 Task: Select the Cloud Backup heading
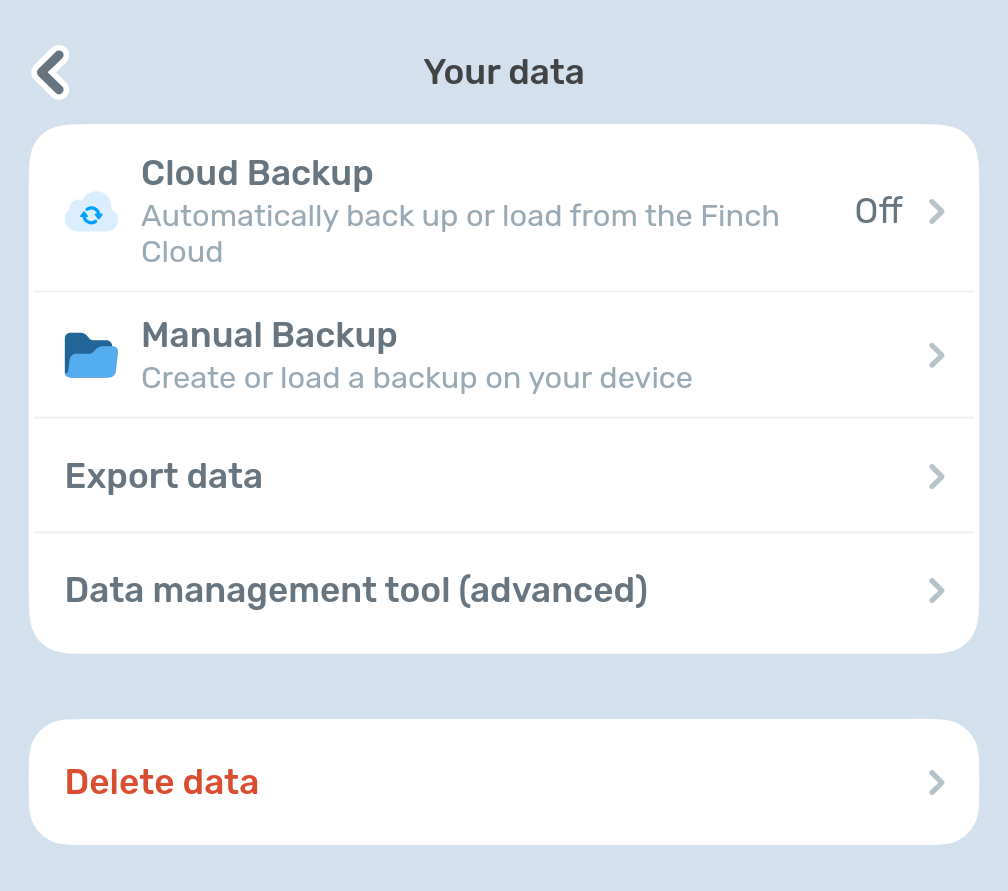257,173
